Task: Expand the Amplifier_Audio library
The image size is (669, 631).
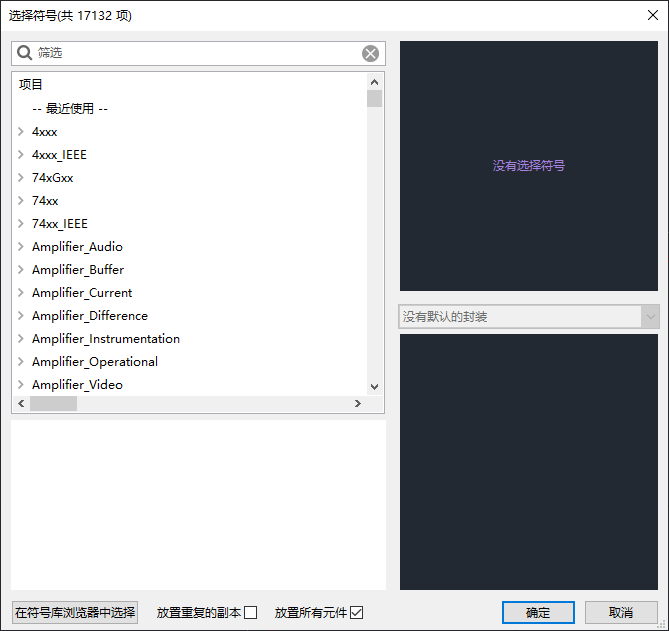Action: click(x=20, y=247)
